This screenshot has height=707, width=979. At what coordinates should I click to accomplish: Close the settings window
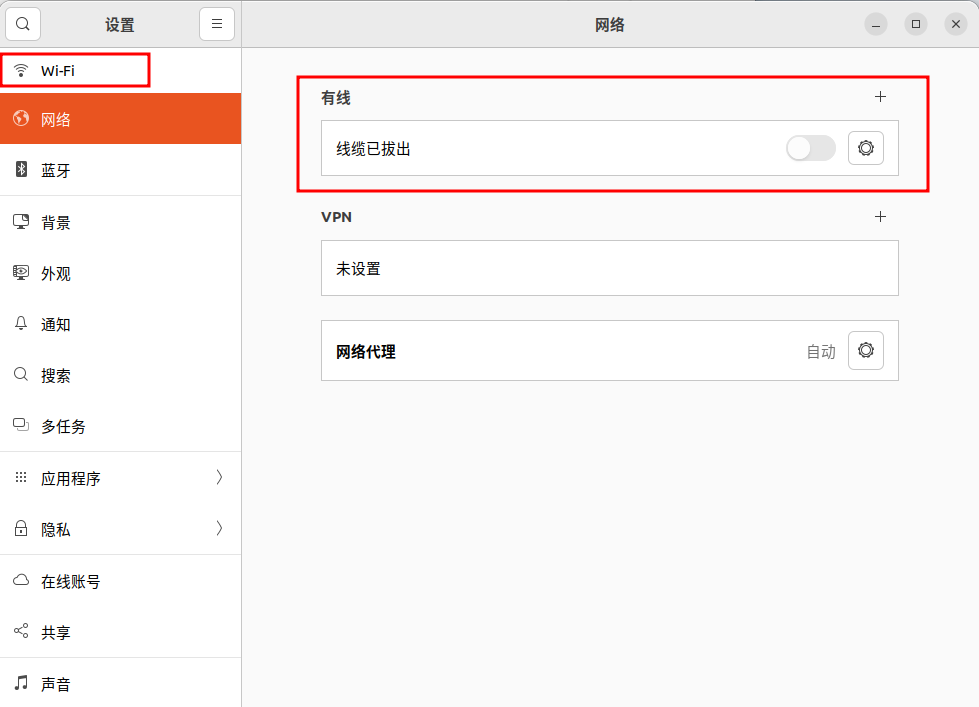[956, 24]
